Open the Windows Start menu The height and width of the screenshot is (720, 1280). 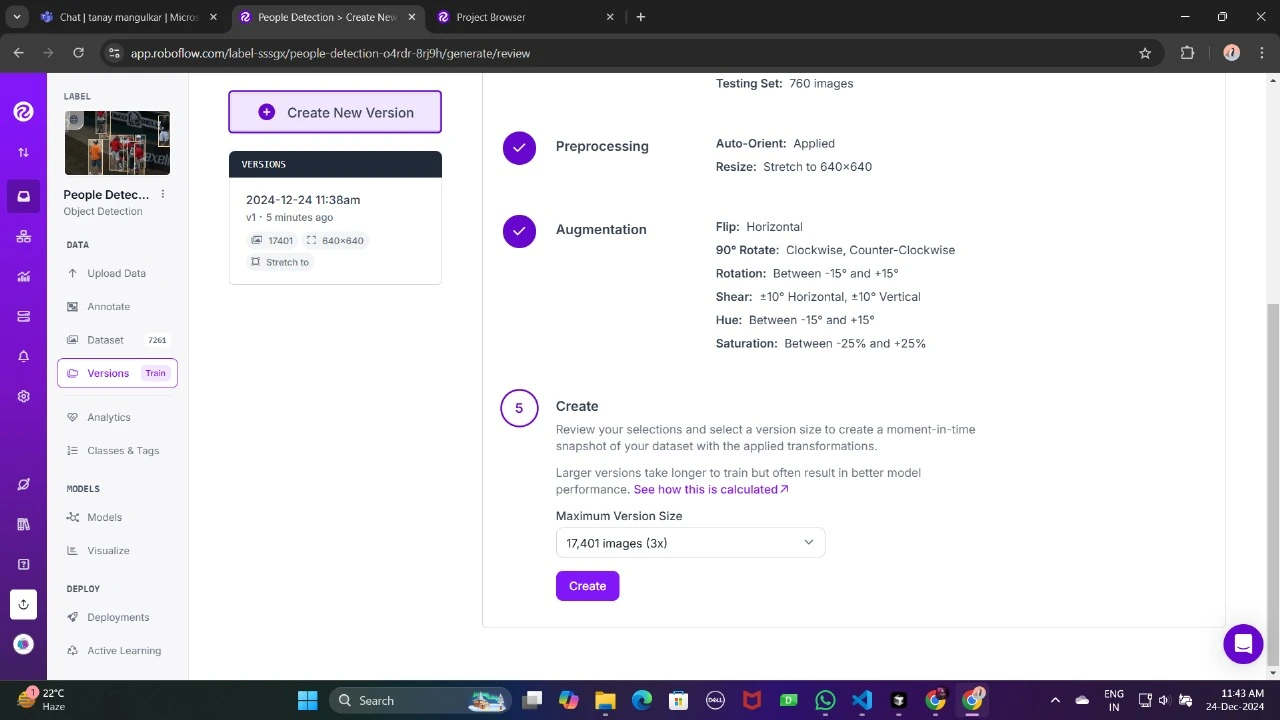click(307, 700)
